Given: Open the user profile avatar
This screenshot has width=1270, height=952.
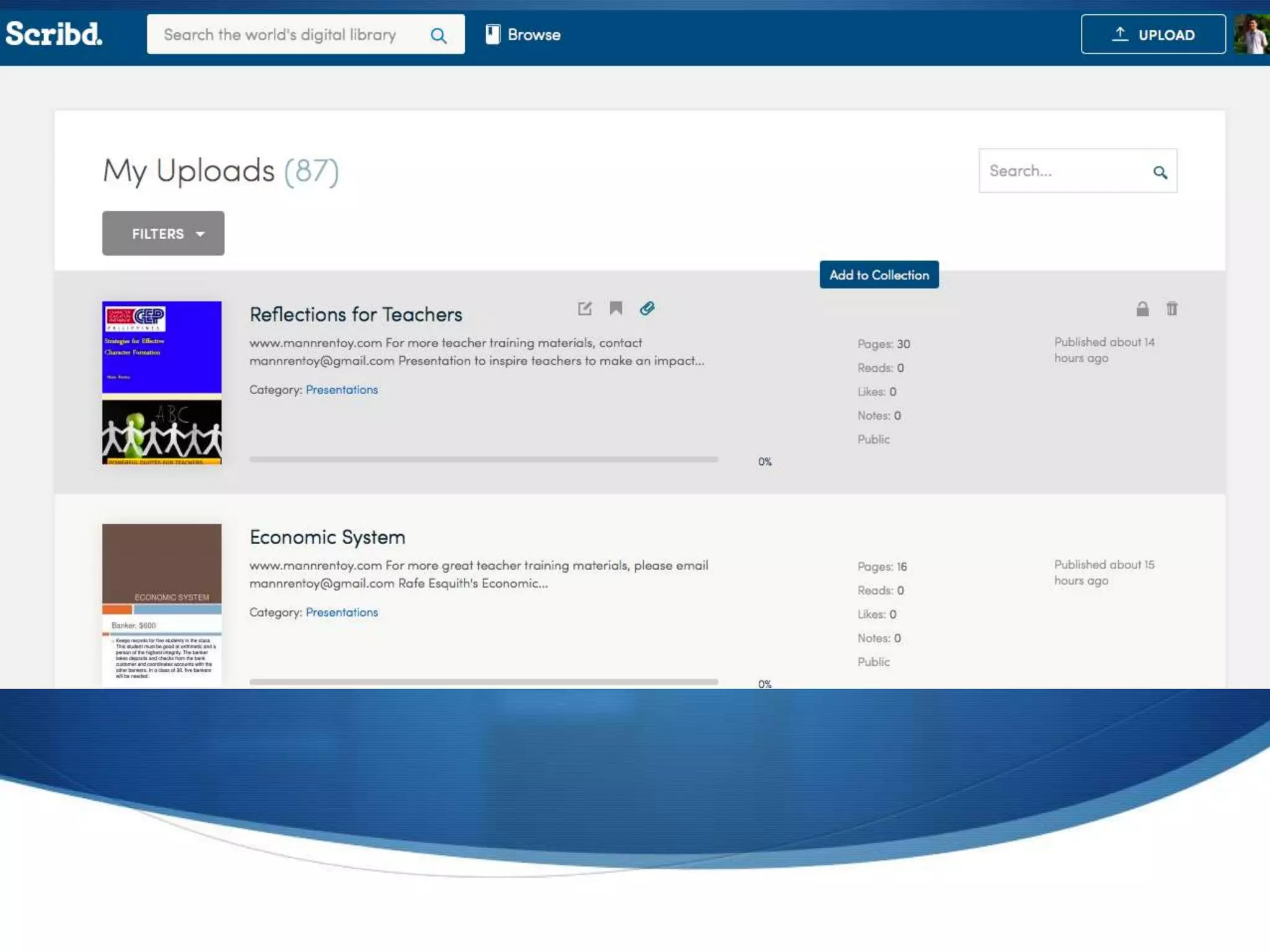Looking at the screenshot, I should point(1252,34).
